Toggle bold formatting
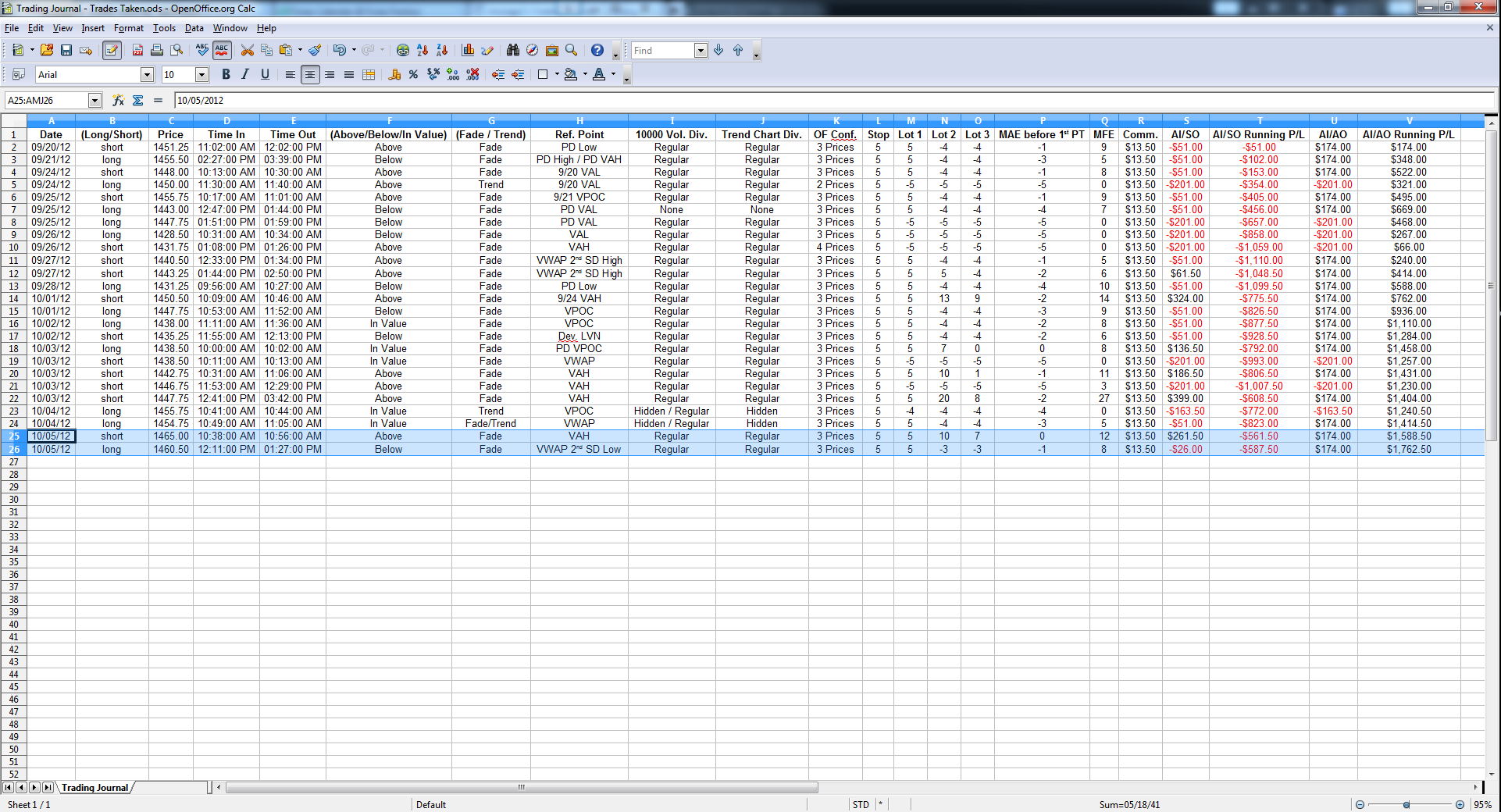The image size is (1501, 812). tap(226, 74)
